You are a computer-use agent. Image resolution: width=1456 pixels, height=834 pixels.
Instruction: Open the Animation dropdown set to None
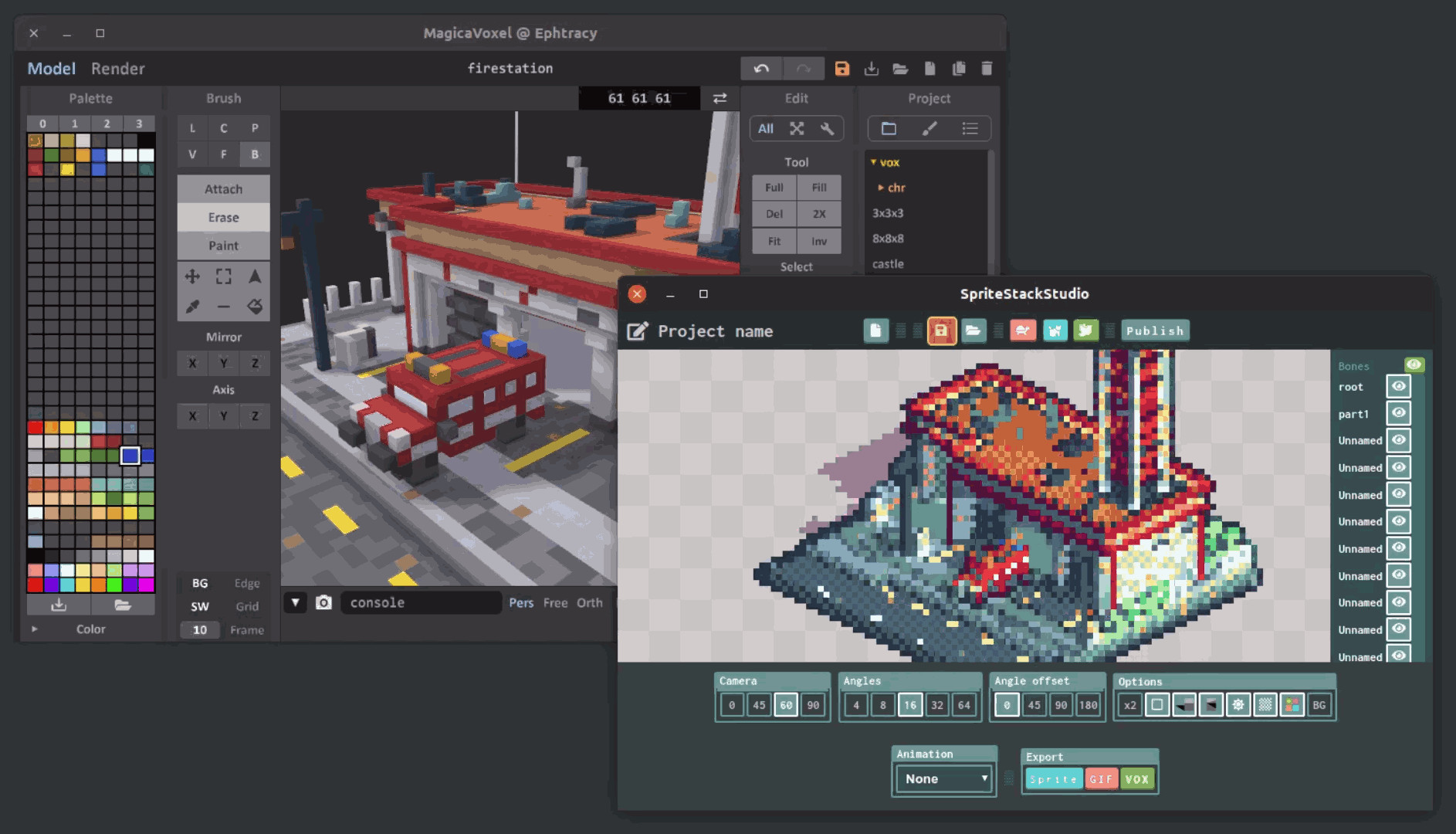pyautogui.click(x=943, y=778)
